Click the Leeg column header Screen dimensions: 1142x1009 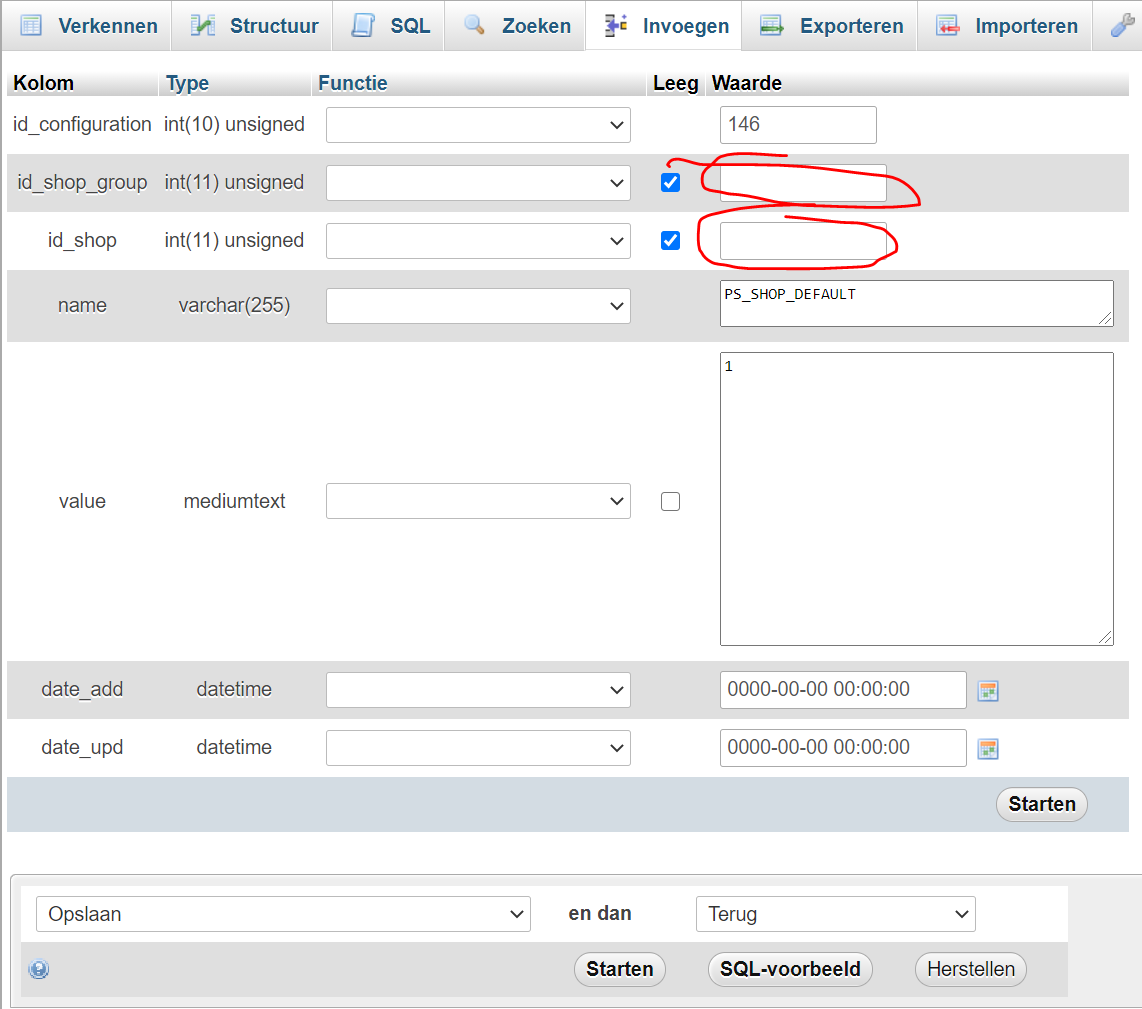point(676,83)
